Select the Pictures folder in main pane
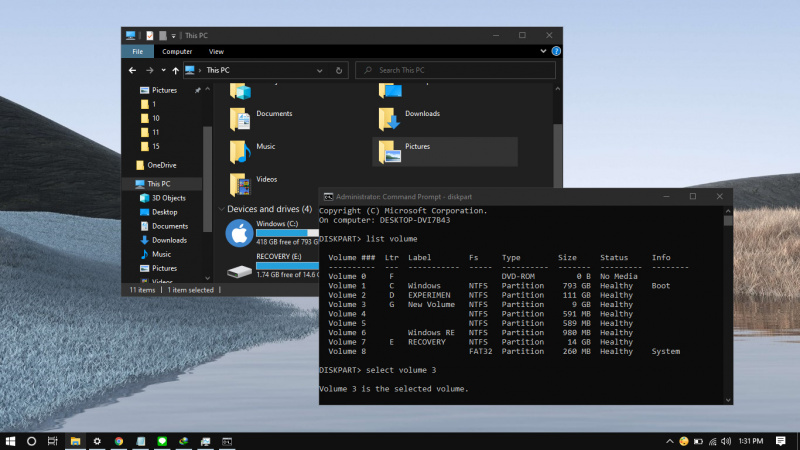The height and width of the screenshot is (450, 800). tap(445, 152)
